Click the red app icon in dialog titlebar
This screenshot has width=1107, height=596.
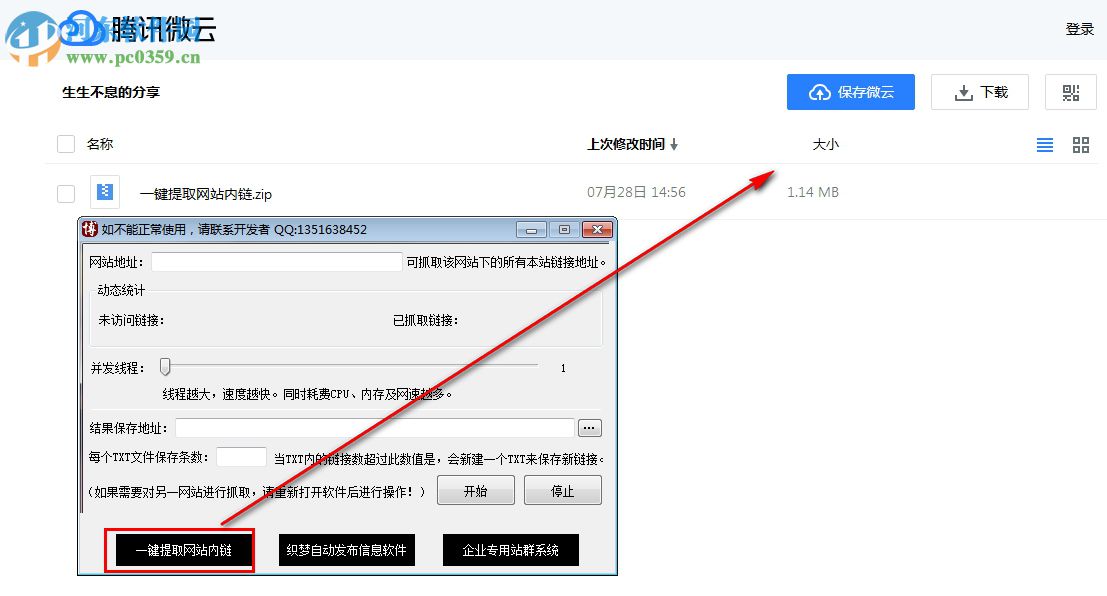coord(91,229)
